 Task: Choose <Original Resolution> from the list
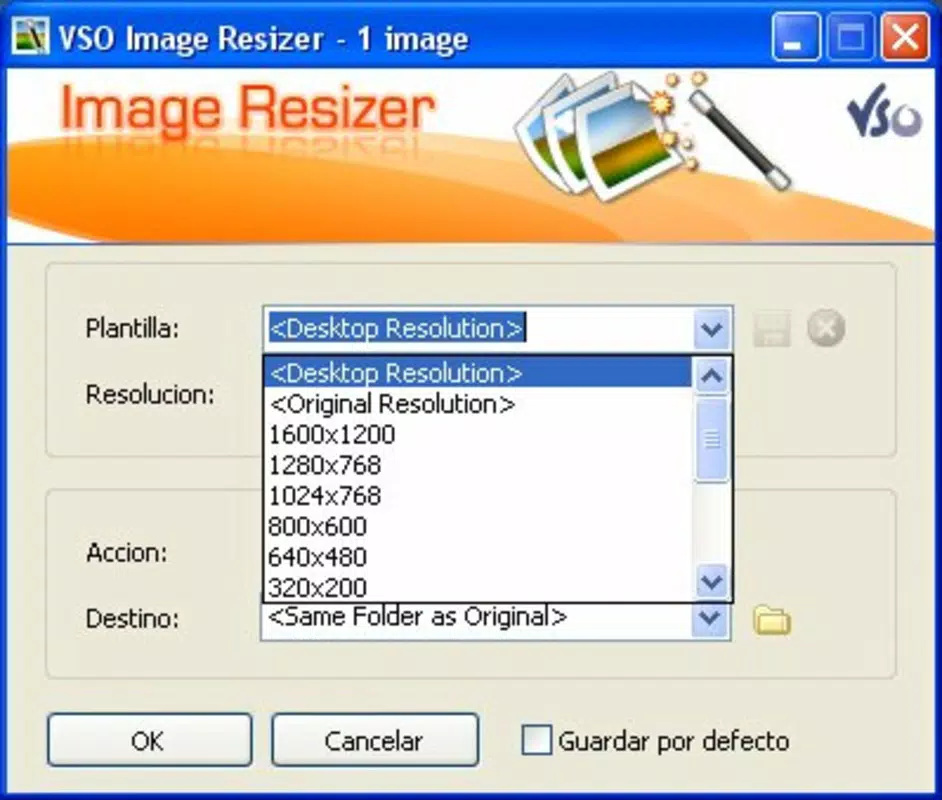coord(478,404)
